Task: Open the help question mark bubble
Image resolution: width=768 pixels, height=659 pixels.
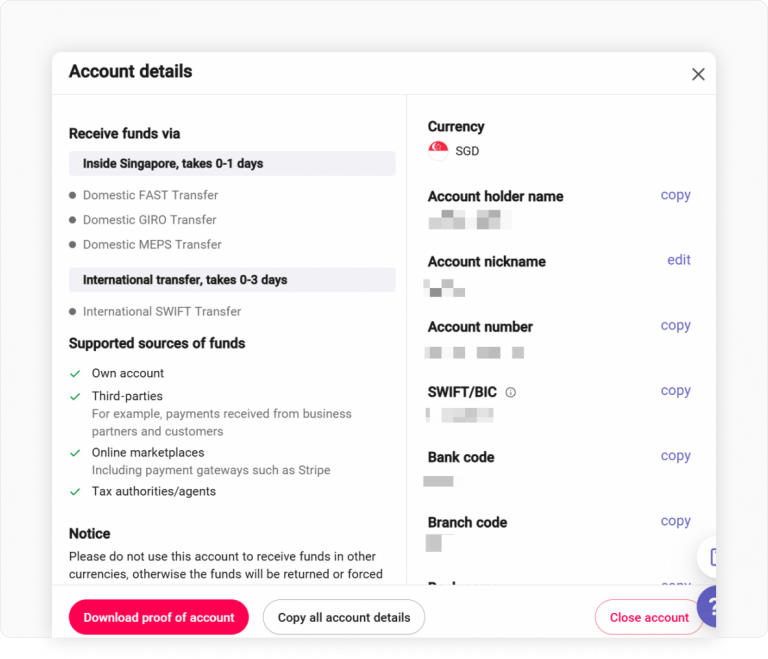Action: (x=711, y=606)
